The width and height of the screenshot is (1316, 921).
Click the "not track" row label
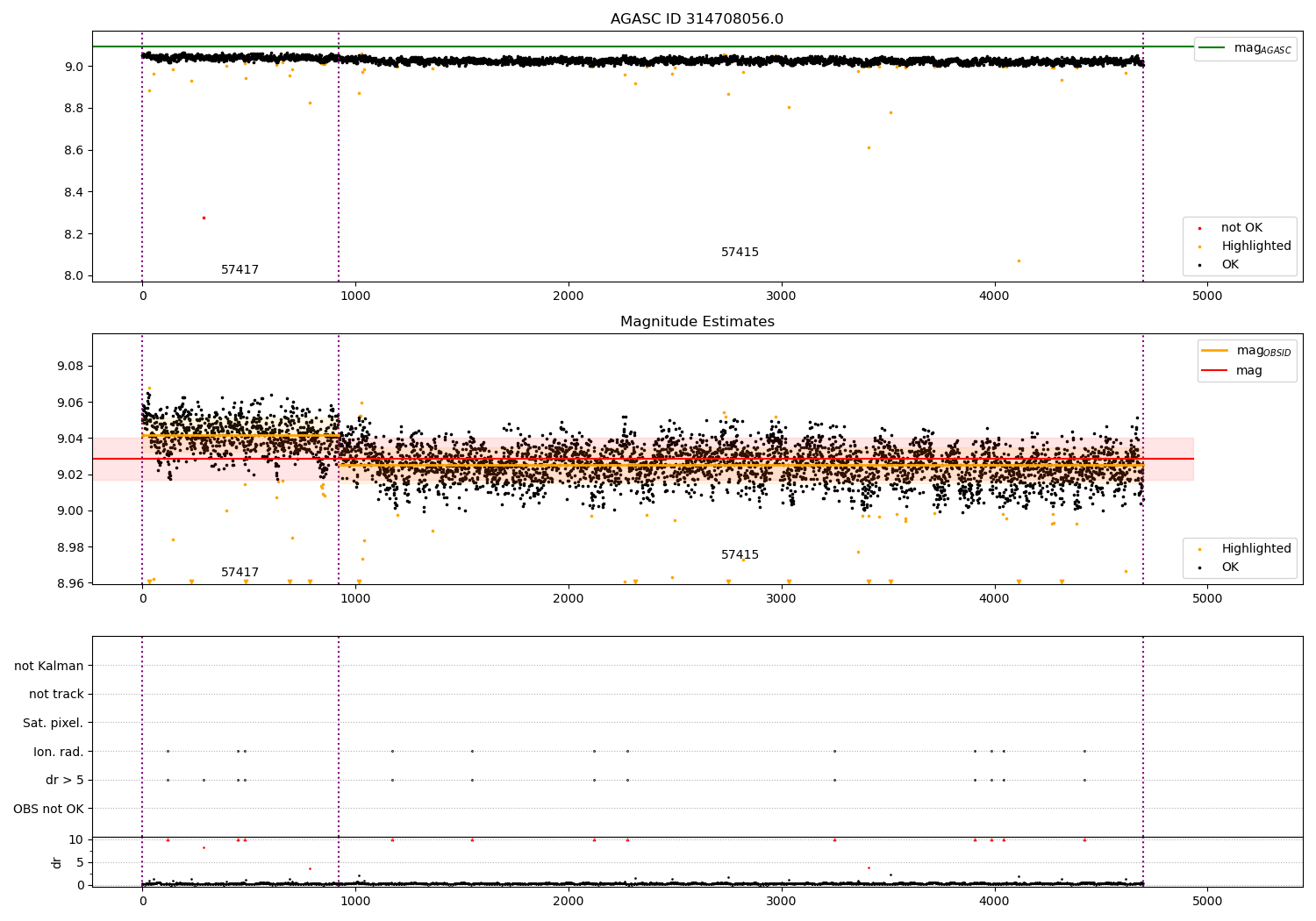point(56,695)
